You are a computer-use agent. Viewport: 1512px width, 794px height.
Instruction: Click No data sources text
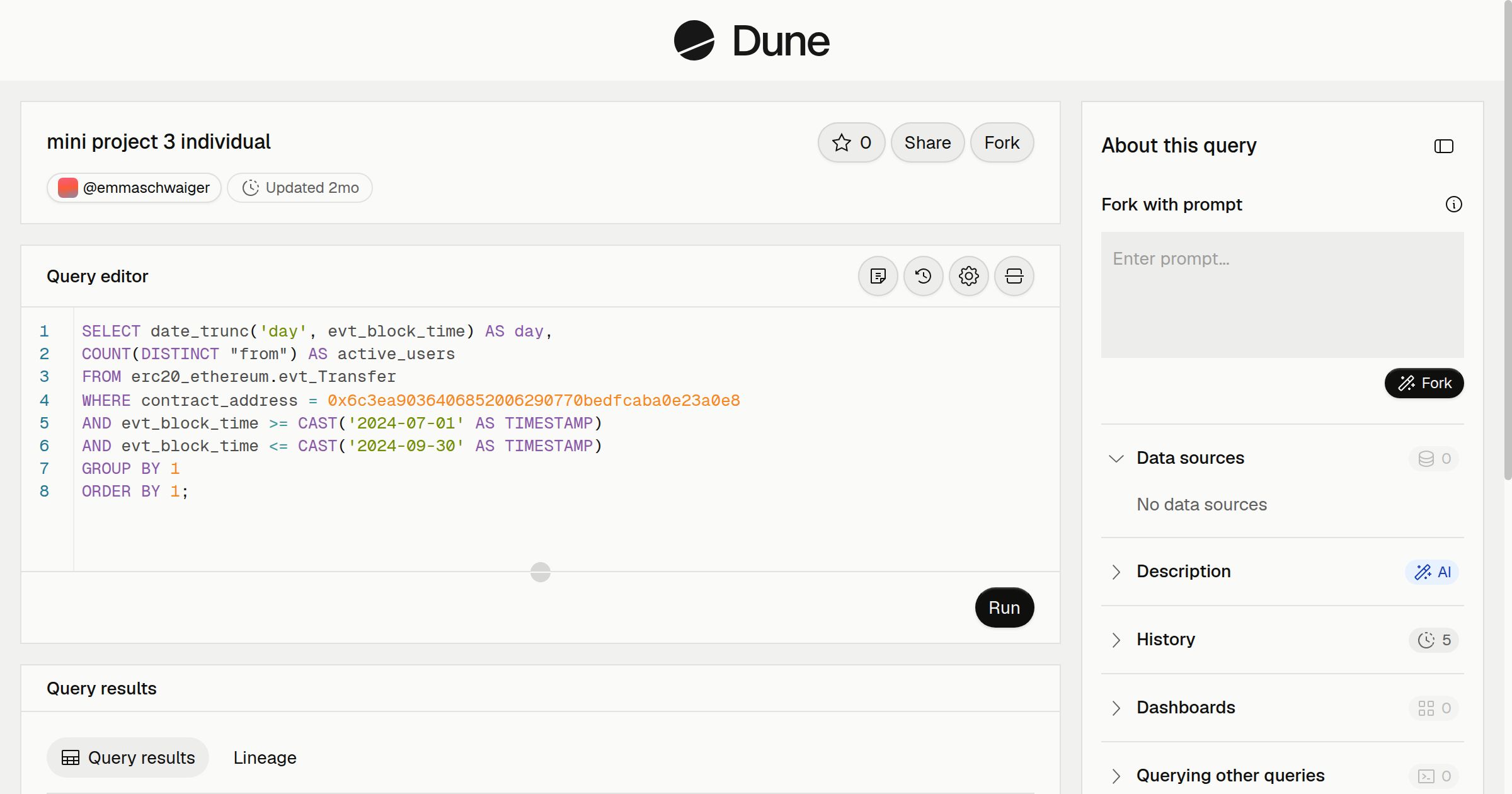point(1201,504)
